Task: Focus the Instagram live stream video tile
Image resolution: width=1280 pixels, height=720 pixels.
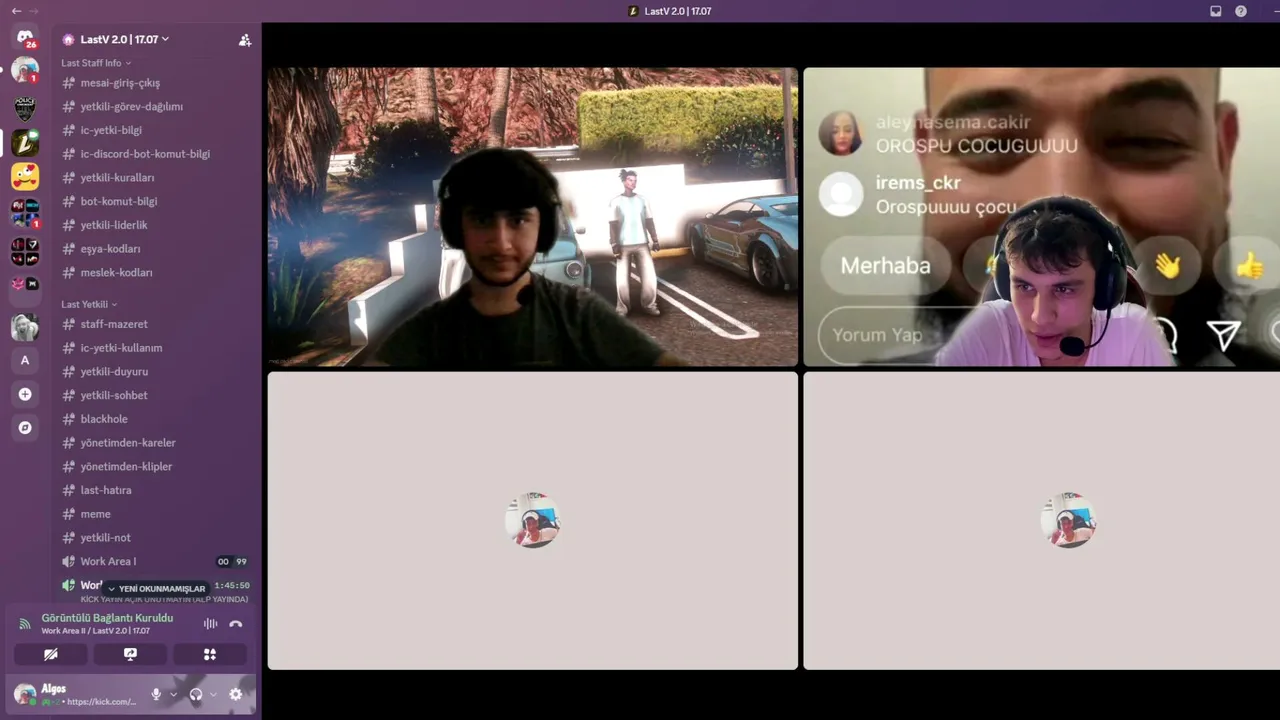Action: click(1041, 217)
